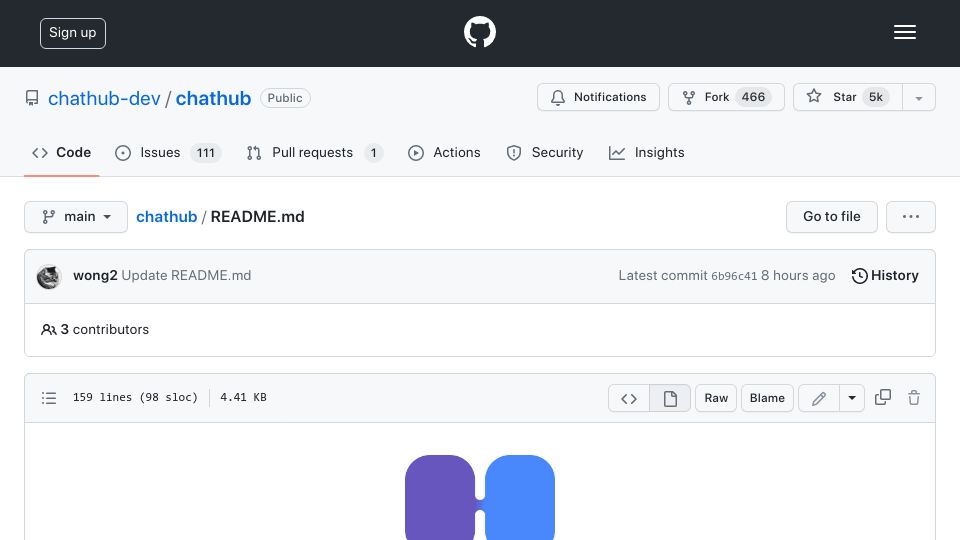Expand the star lists dropdown arrow
This screenshot has height=540, width=960.
point(918,97)
